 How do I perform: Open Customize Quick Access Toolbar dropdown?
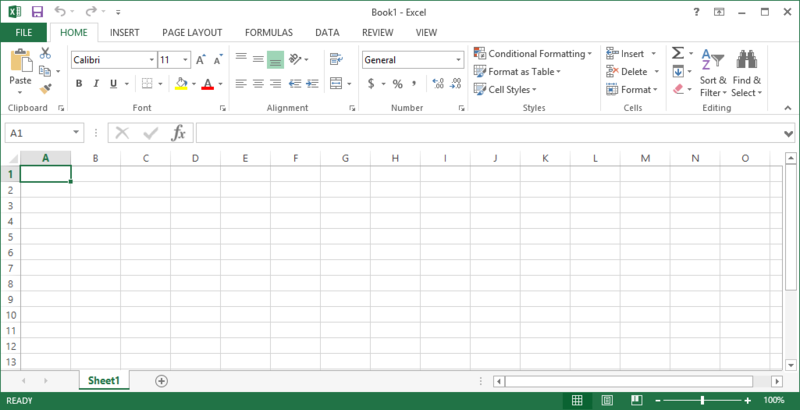pos(118,12)
